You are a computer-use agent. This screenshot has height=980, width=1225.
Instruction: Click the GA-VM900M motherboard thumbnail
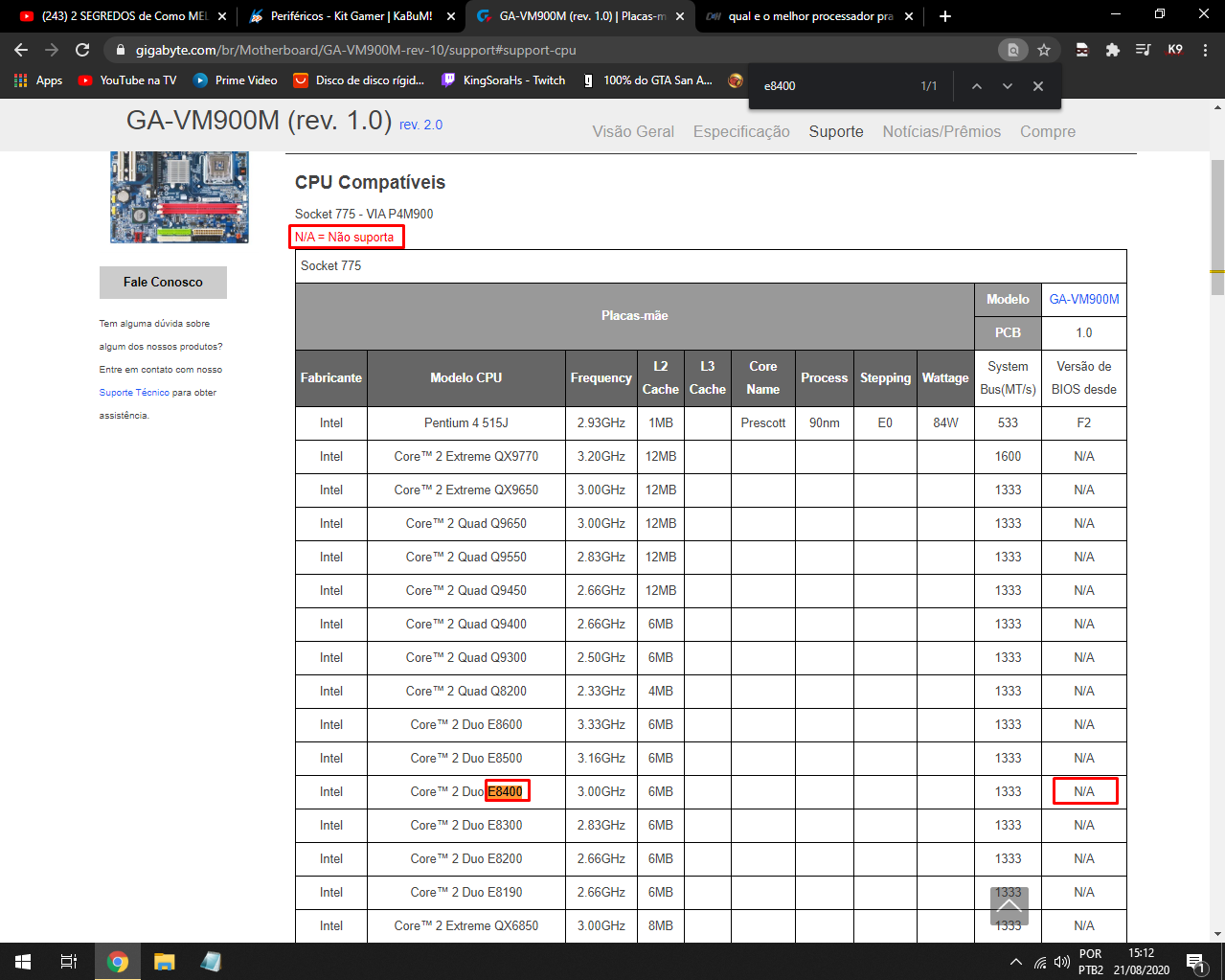tap(178, 196)
